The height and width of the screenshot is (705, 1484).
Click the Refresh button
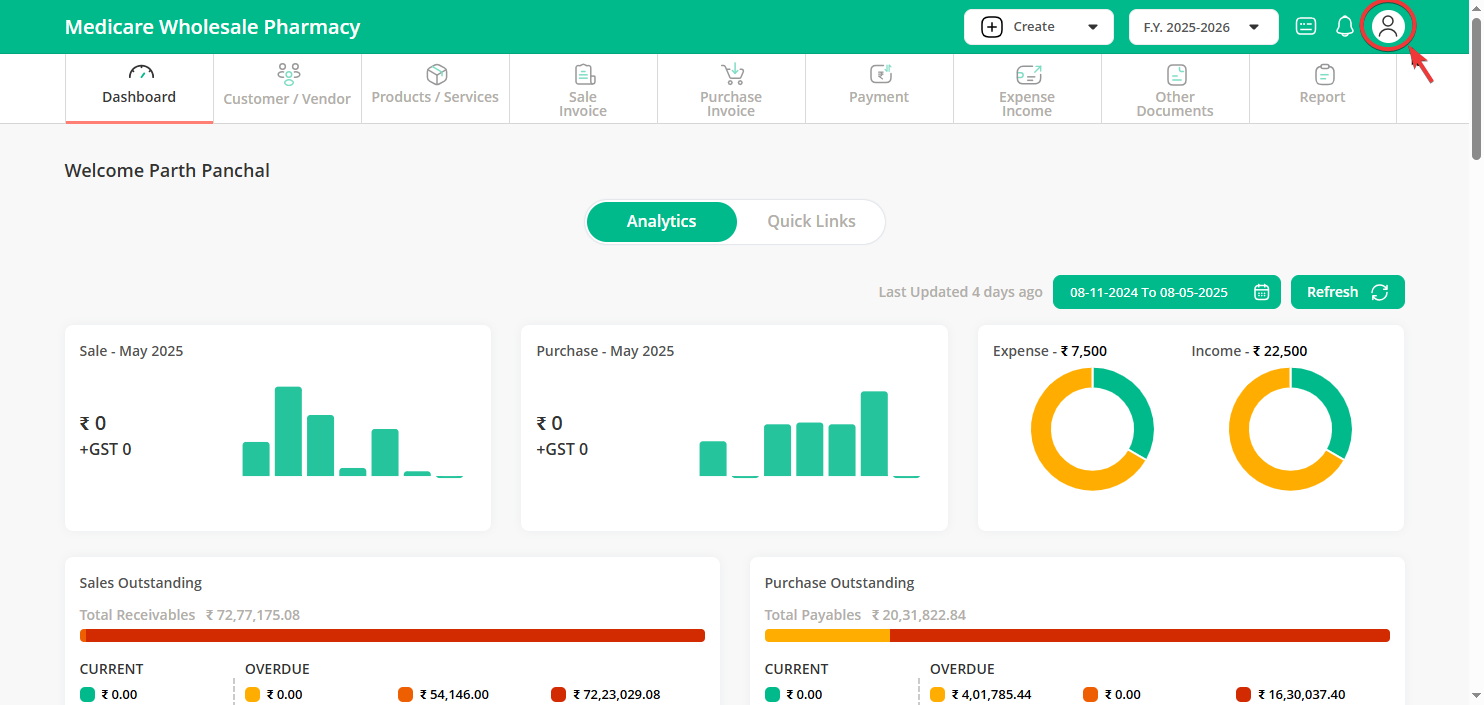[1347, 292]
